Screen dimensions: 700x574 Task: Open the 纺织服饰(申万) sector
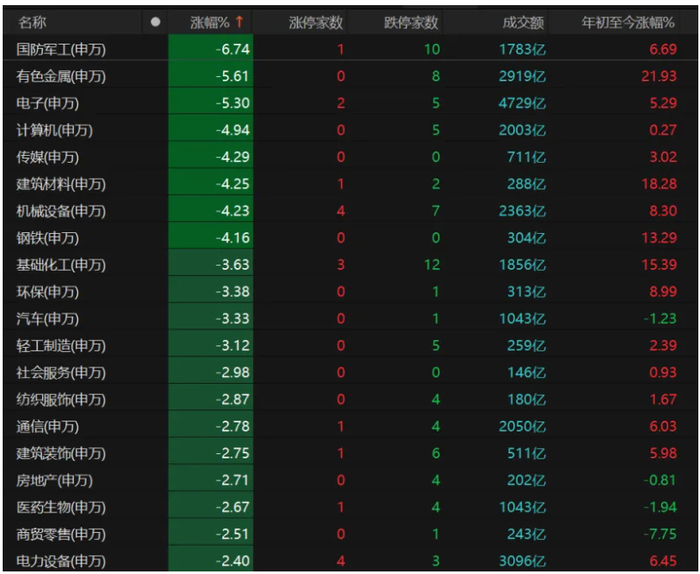pos(61,399)
